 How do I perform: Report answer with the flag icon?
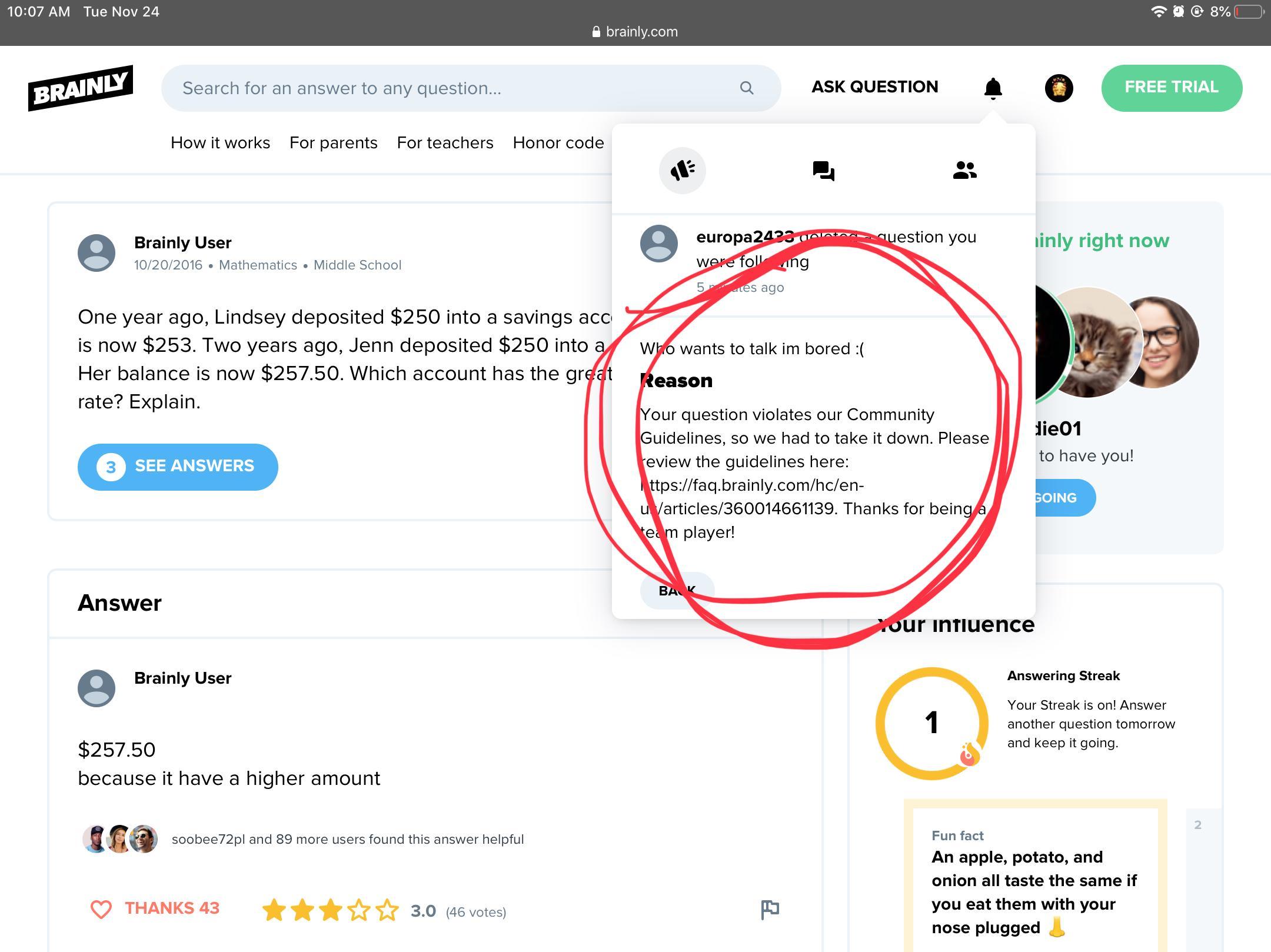(x=770, y=910)
